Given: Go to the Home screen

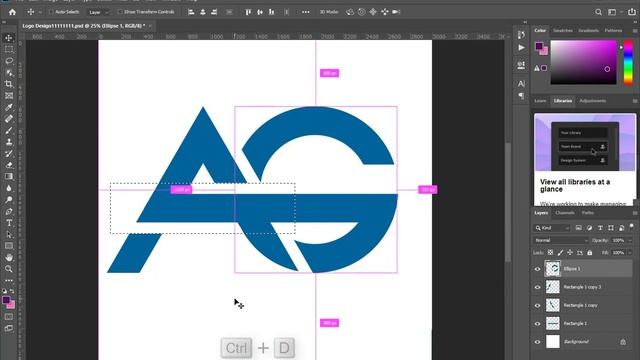Looking at the screenshot, I should (12, 12).
